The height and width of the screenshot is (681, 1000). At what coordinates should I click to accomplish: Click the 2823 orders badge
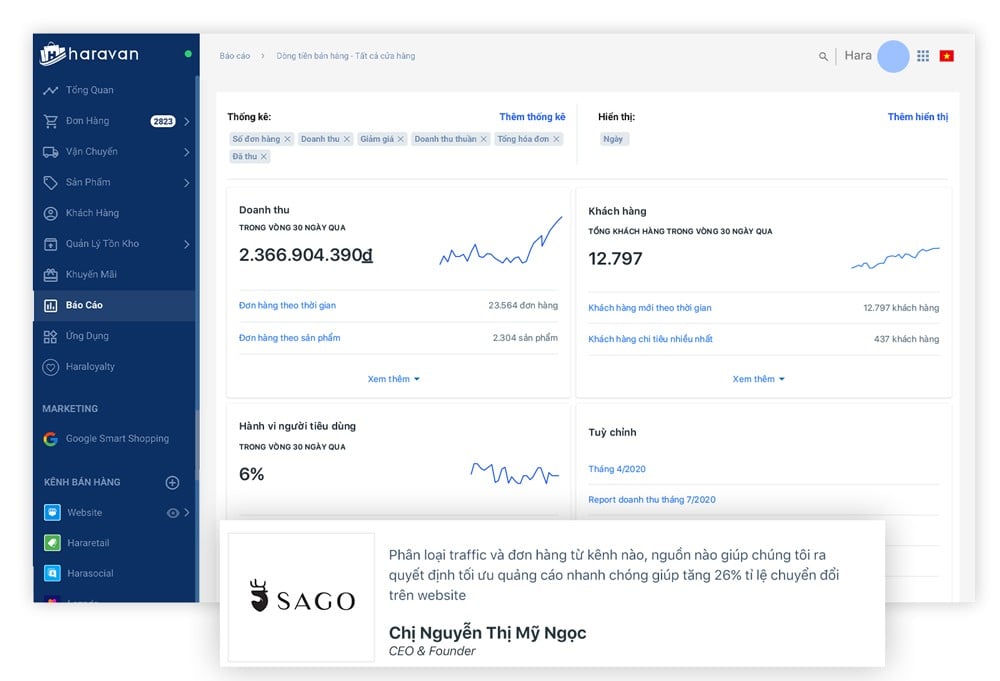click(163, 121)
